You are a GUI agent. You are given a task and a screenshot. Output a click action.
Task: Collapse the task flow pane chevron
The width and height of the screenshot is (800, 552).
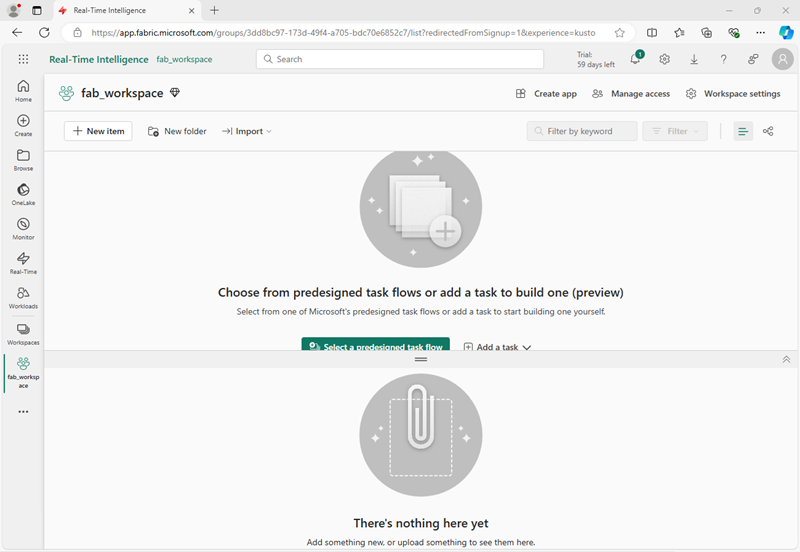786,359
